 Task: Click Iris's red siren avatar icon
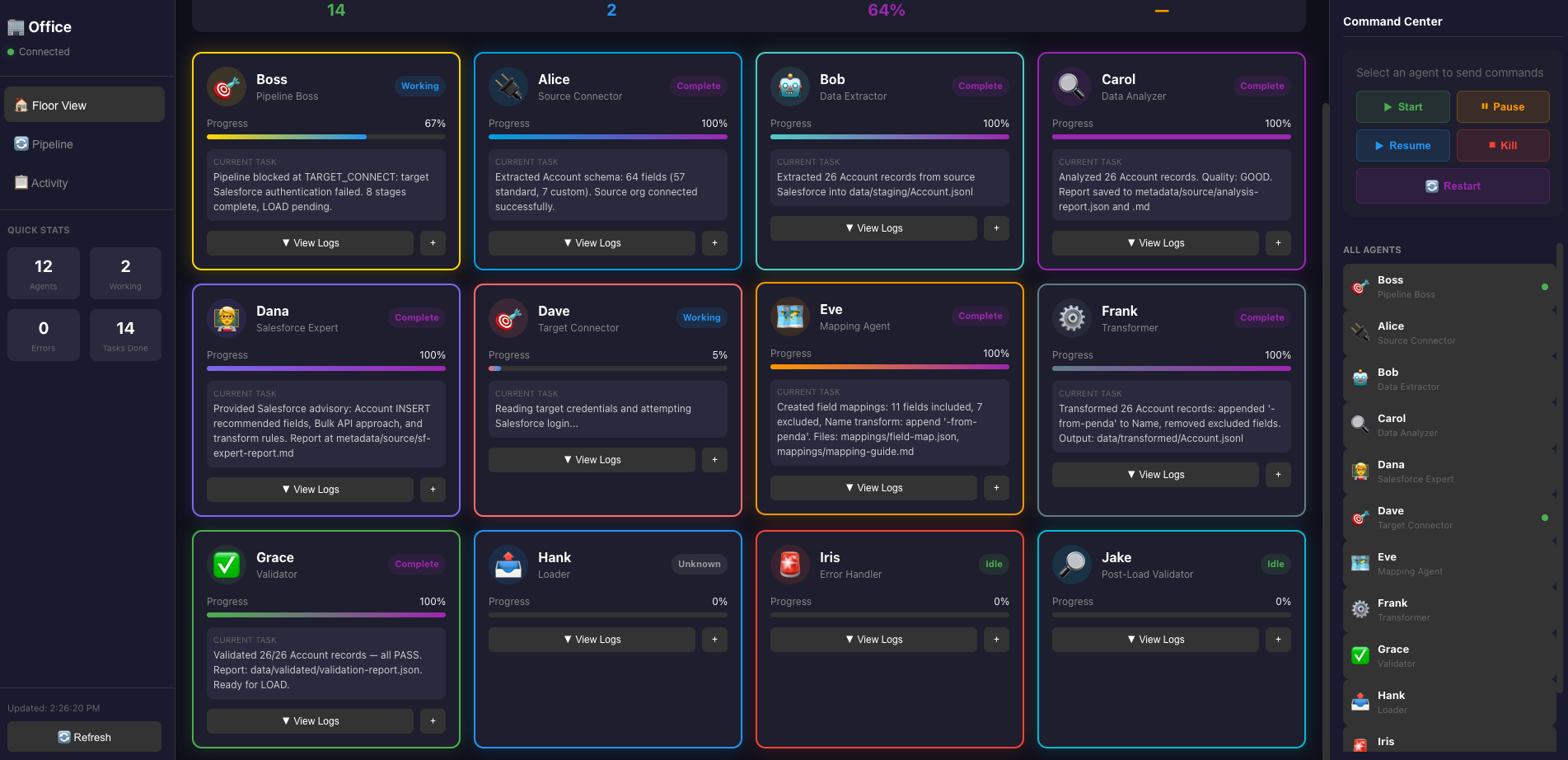click(790, 565)
